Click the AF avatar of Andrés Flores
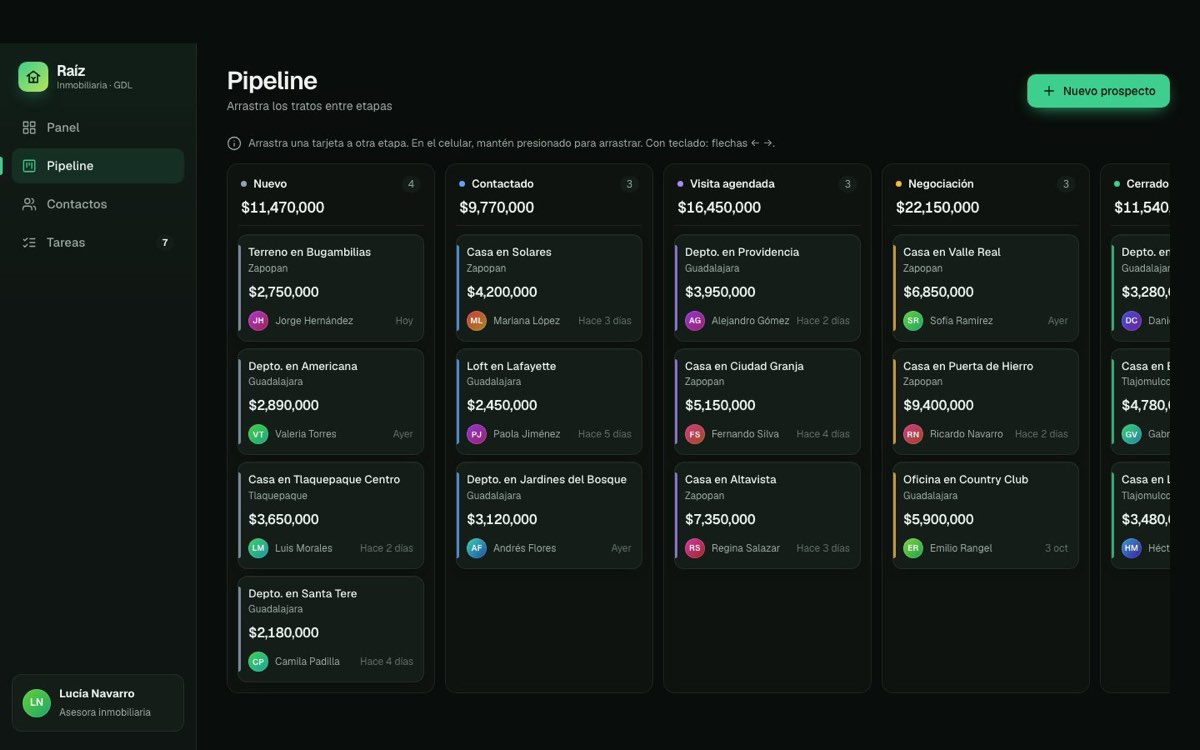This screenshot has height=750, width=1200. [477, 548]
